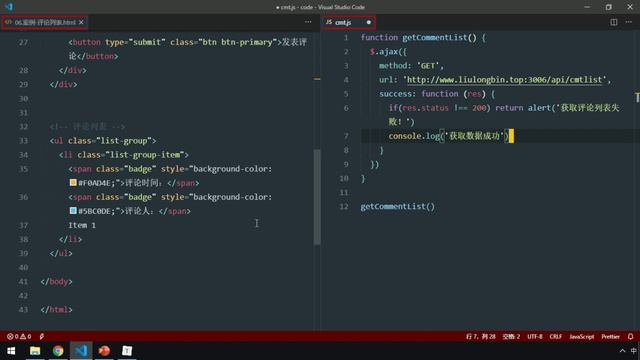Image resolution: width=640 pixels, height=360 pixels.
Task: Launch Google Chrome from the taskbar
Action: [58, 351]
